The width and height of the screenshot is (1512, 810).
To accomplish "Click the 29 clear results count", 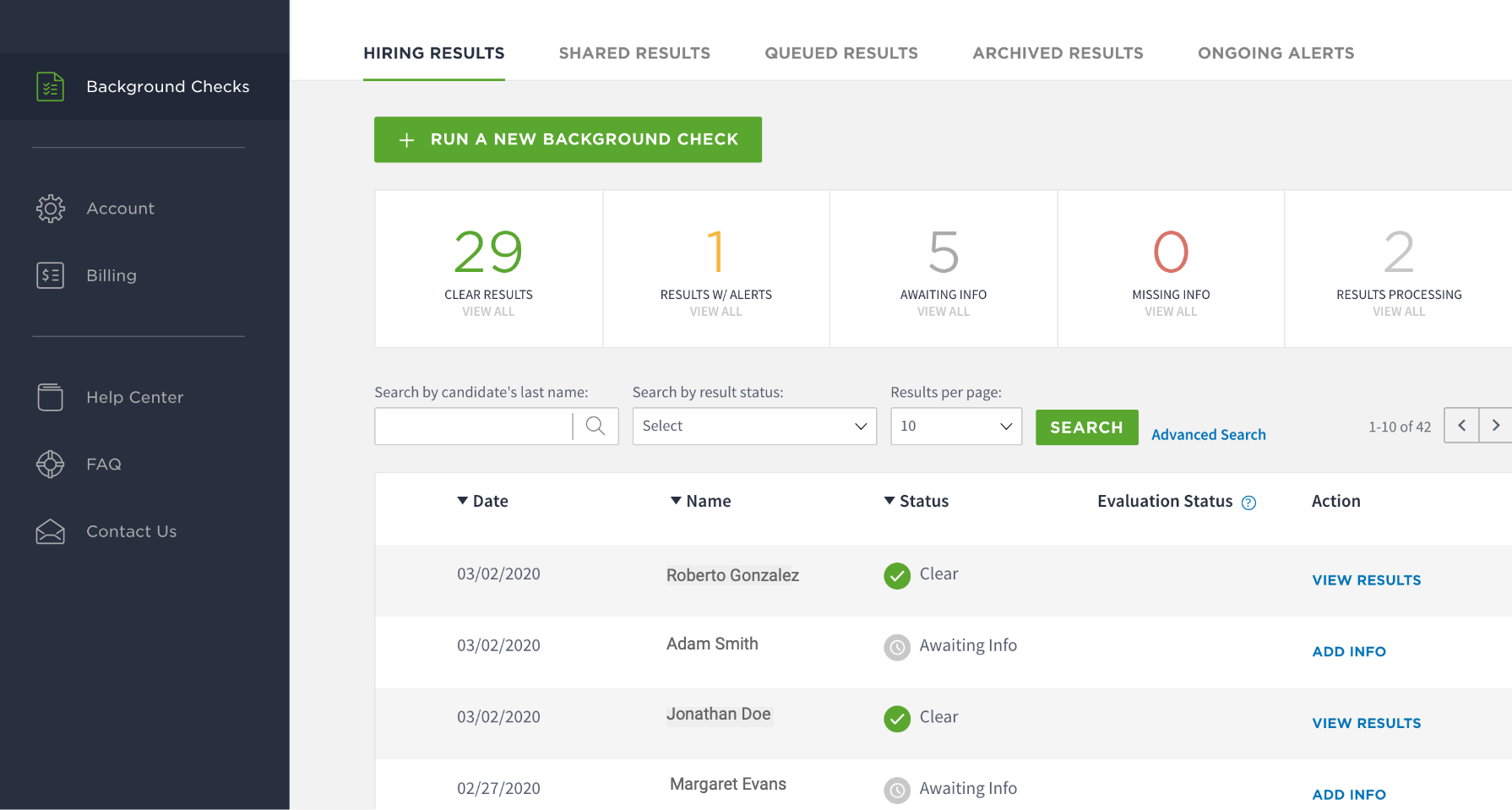I will point(488,252).
